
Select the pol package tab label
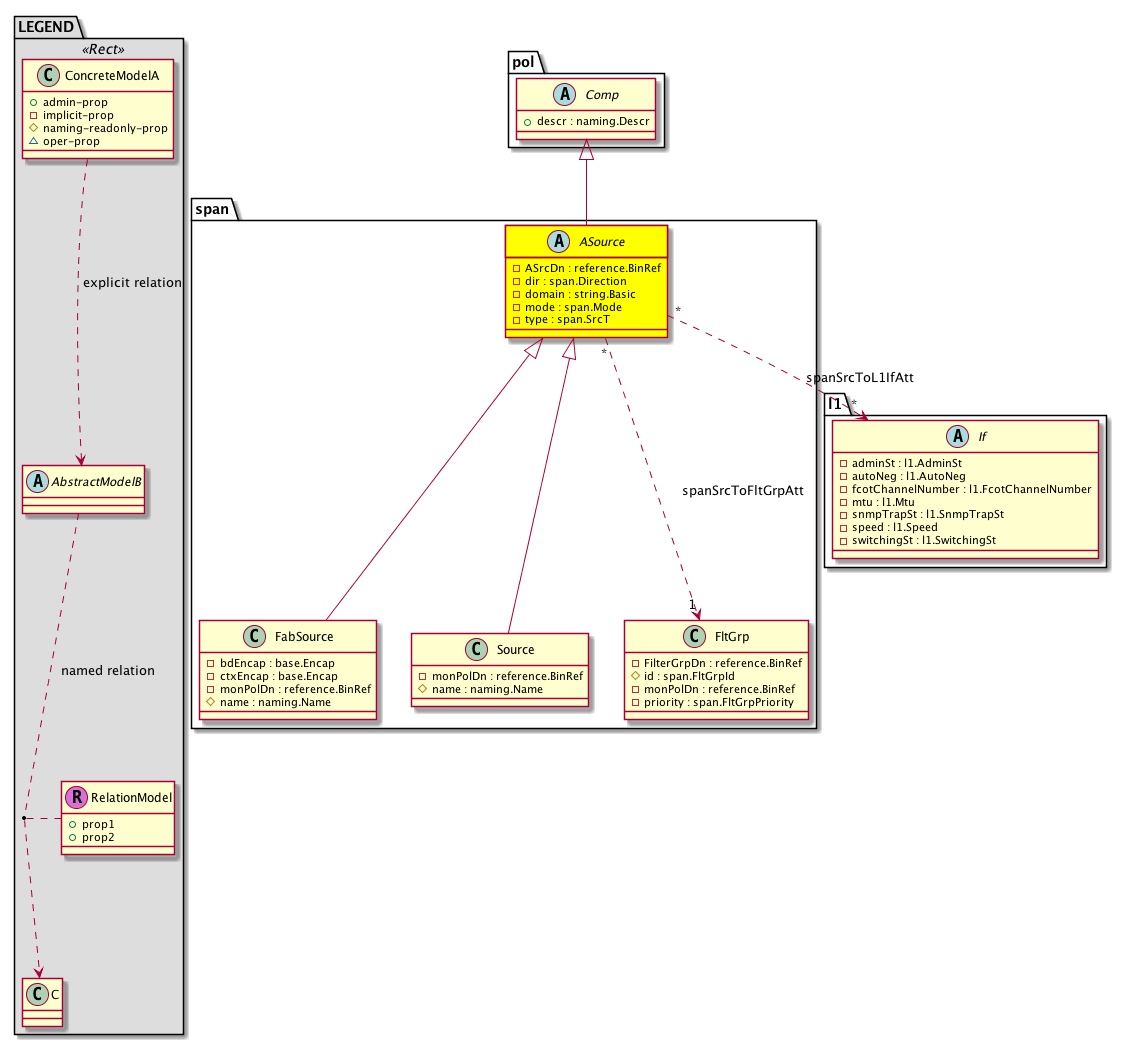pyautogui.click(x=525, y=62)
